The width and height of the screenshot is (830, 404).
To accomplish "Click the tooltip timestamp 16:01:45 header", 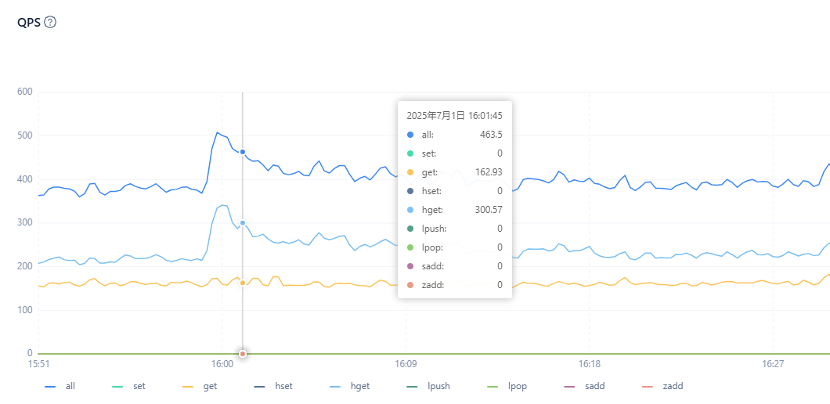I will (454, 115).
